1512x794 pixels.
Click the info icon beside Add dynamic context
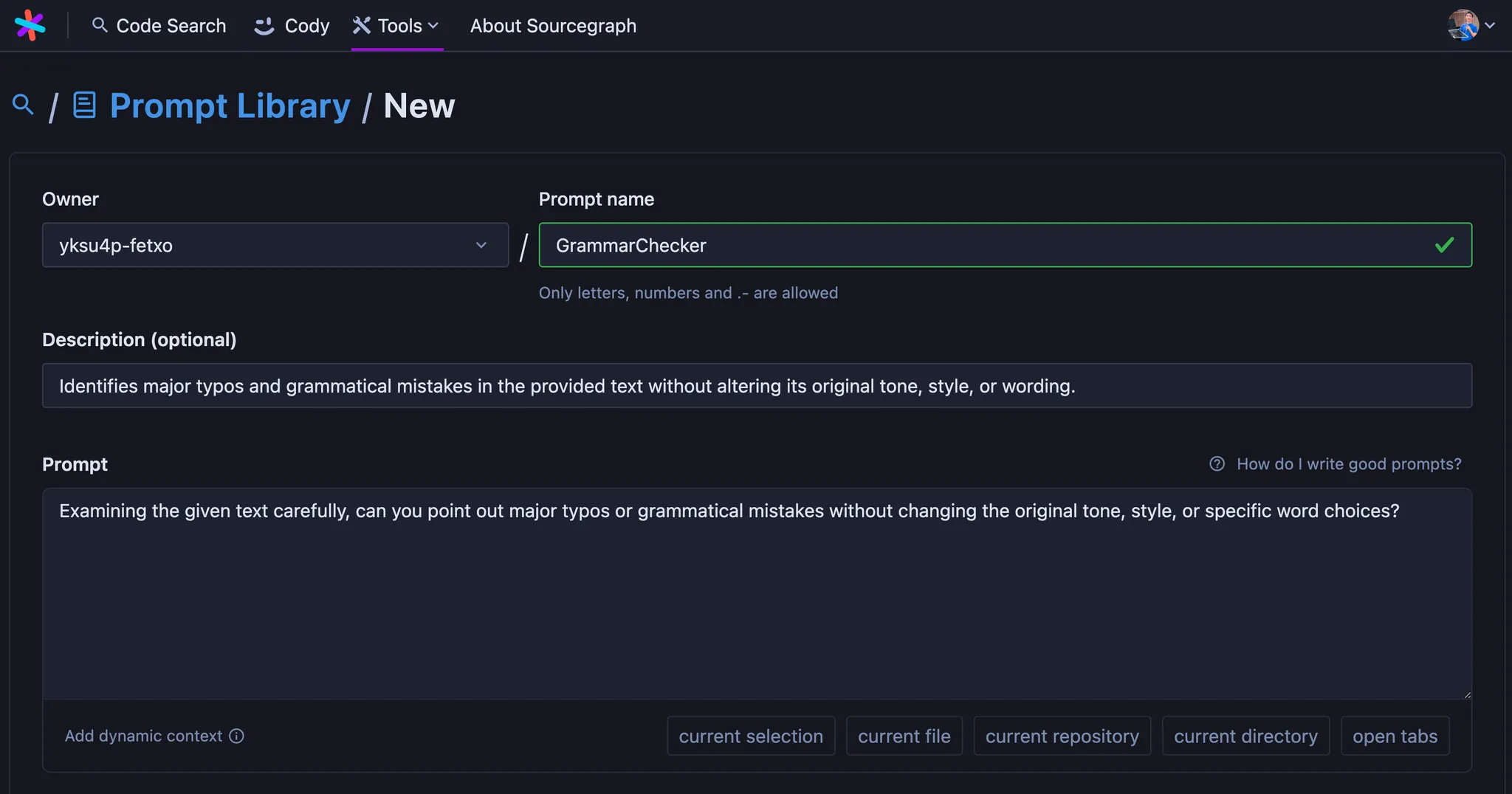pyautogui.click(x=236, y=736)
